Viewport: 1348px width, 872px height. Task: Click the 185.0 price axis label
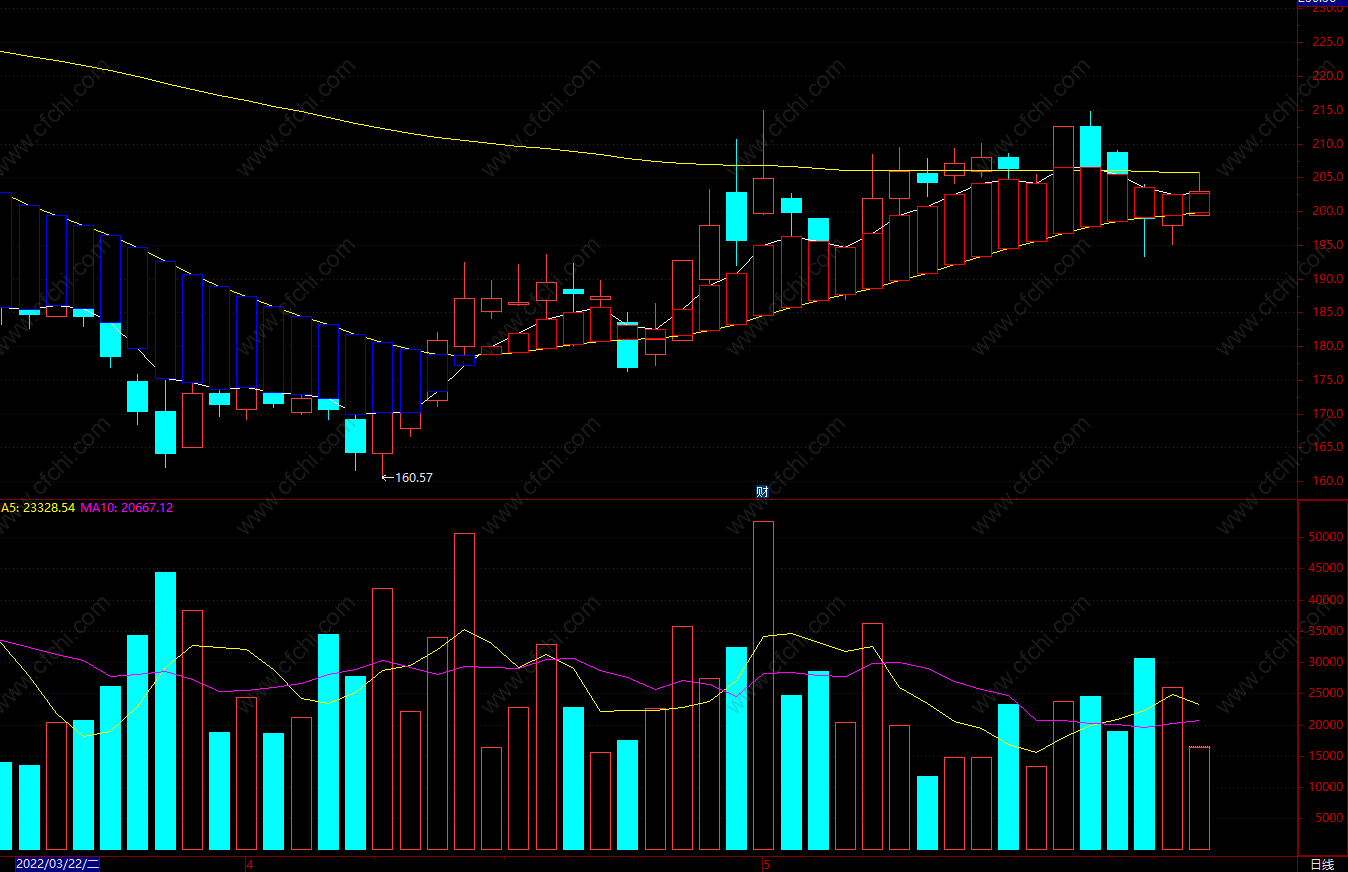[1325, 312]
